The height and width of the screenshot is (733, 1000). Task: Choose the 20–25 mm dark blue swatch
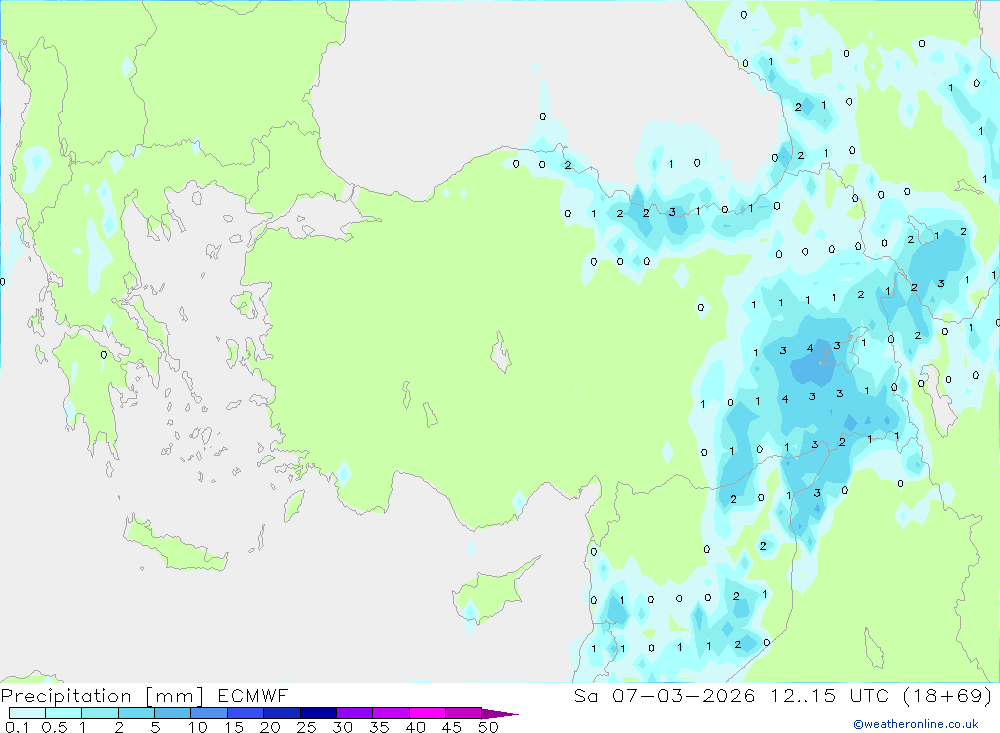click(281, 713)
